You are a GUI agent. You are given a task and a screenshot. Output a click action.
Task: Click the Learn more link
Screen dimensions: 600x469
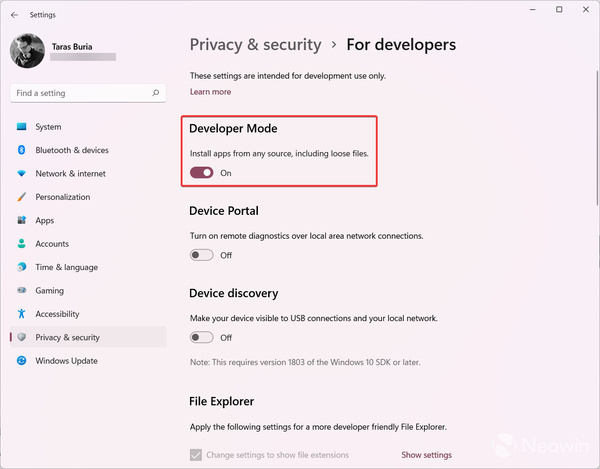point(210,92)
